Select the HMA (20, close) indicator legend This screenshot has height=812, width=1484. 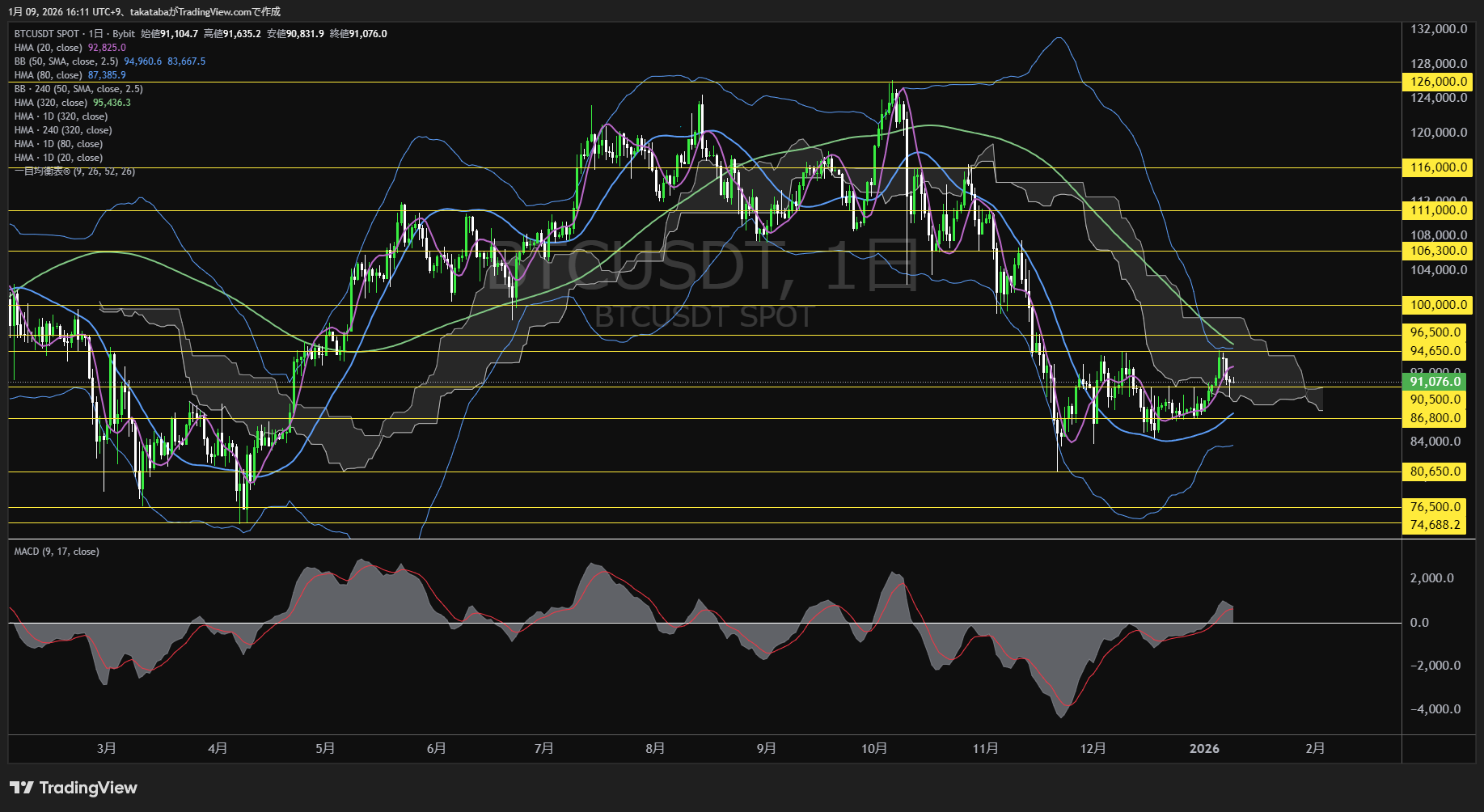[x=49, y=48]
